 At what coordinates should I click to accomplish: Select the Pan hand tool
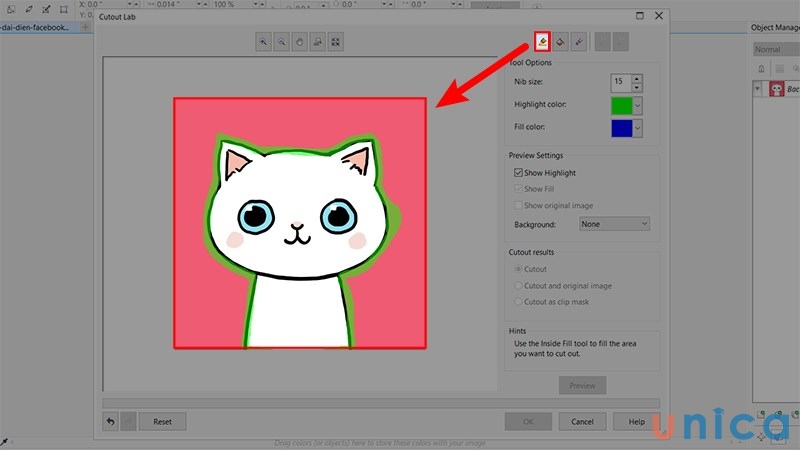300,41
